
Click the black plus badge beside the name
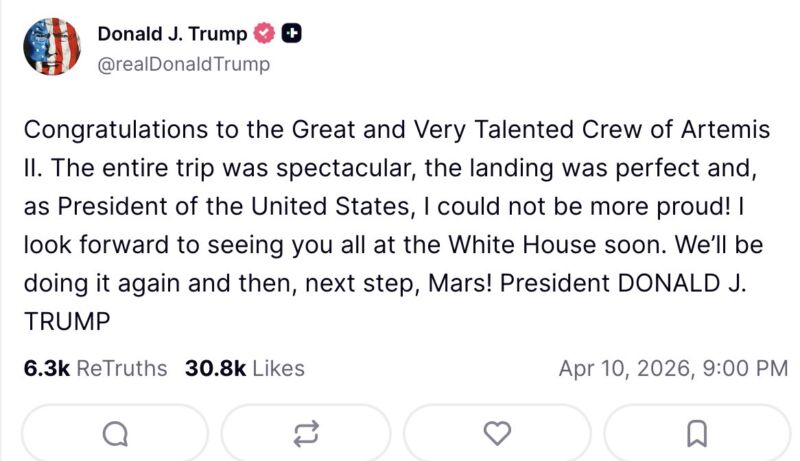pos(291,34)
